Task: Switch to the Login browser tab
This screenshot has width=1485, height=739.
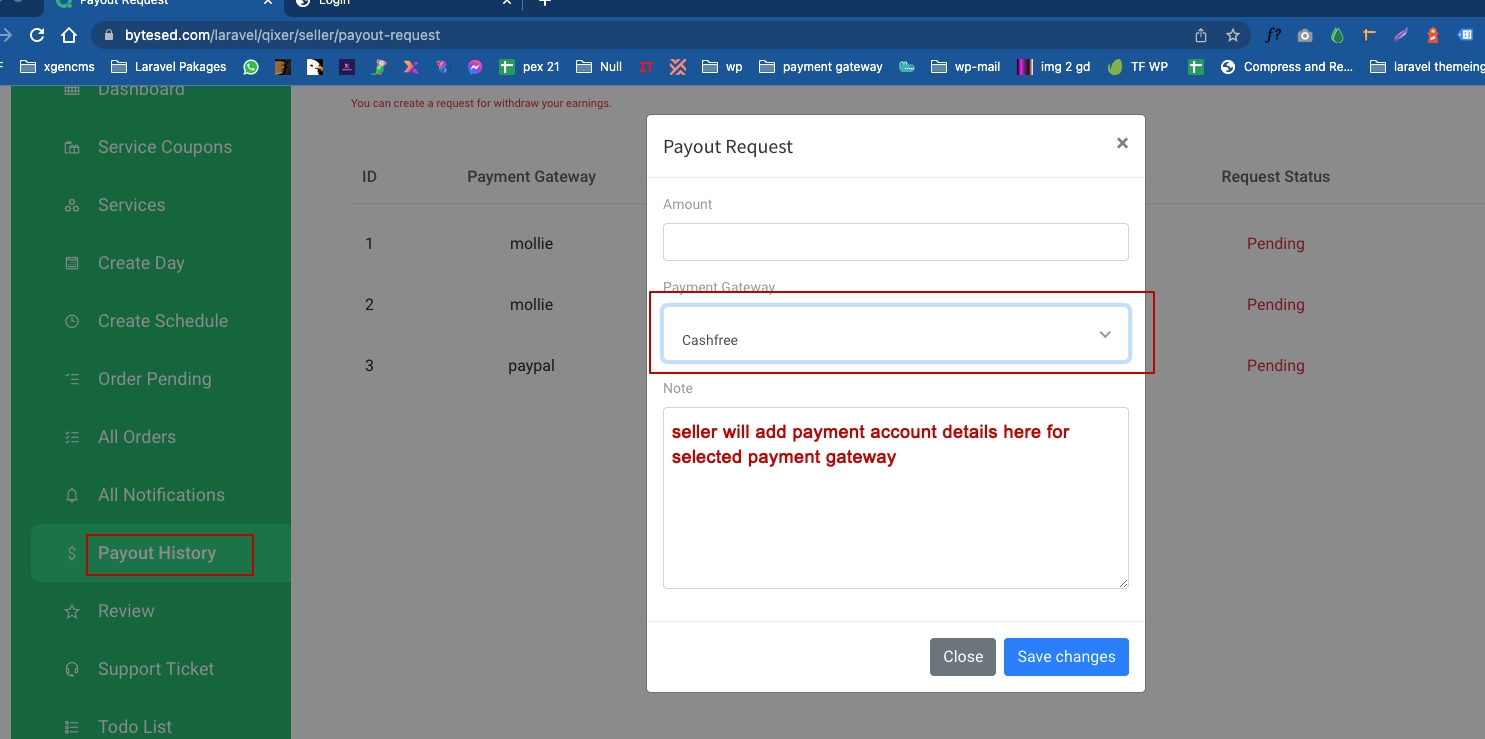Action: [334, 3]
